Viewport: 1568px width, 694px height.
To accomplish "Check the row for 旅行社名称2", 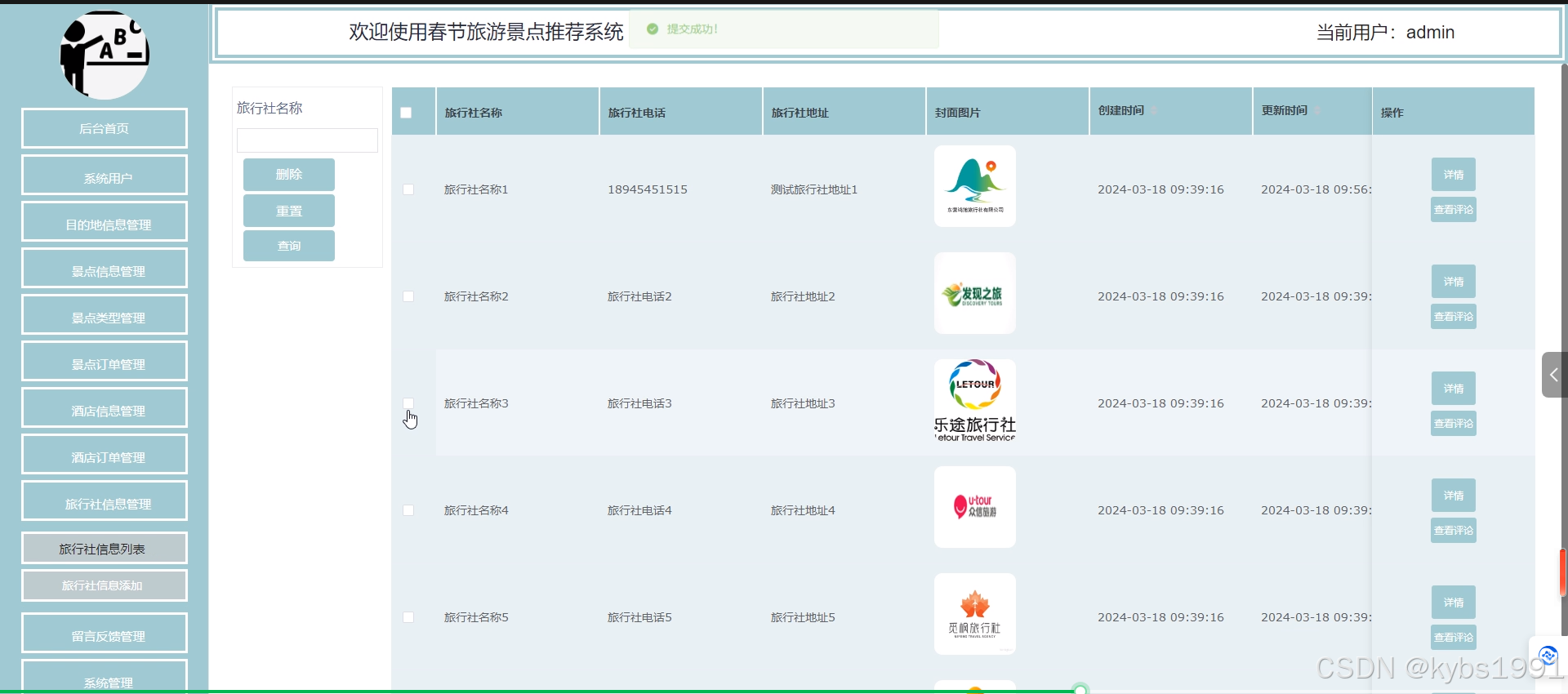I will point(408,296).
